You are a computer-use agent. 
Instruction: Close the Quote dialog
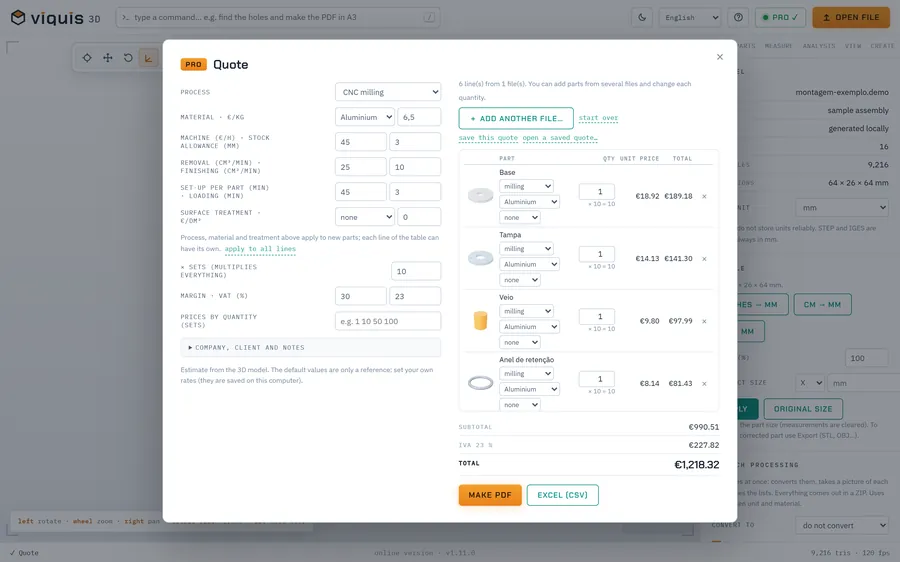[720, 57]
